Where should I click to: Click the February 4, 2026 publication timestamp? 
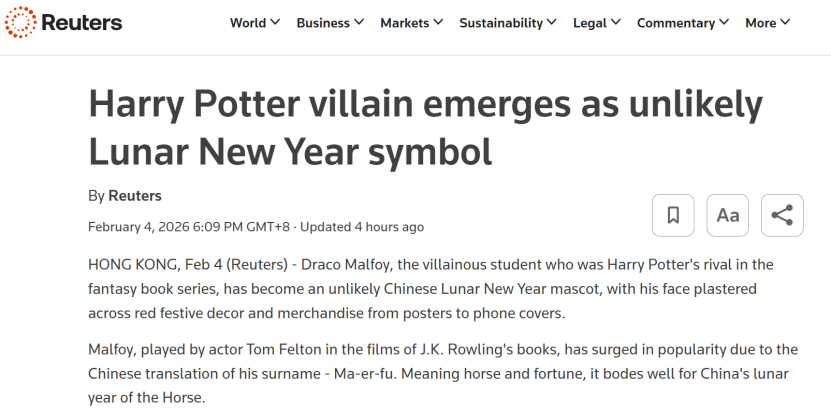pyautogui.click(x=190, y=227)
